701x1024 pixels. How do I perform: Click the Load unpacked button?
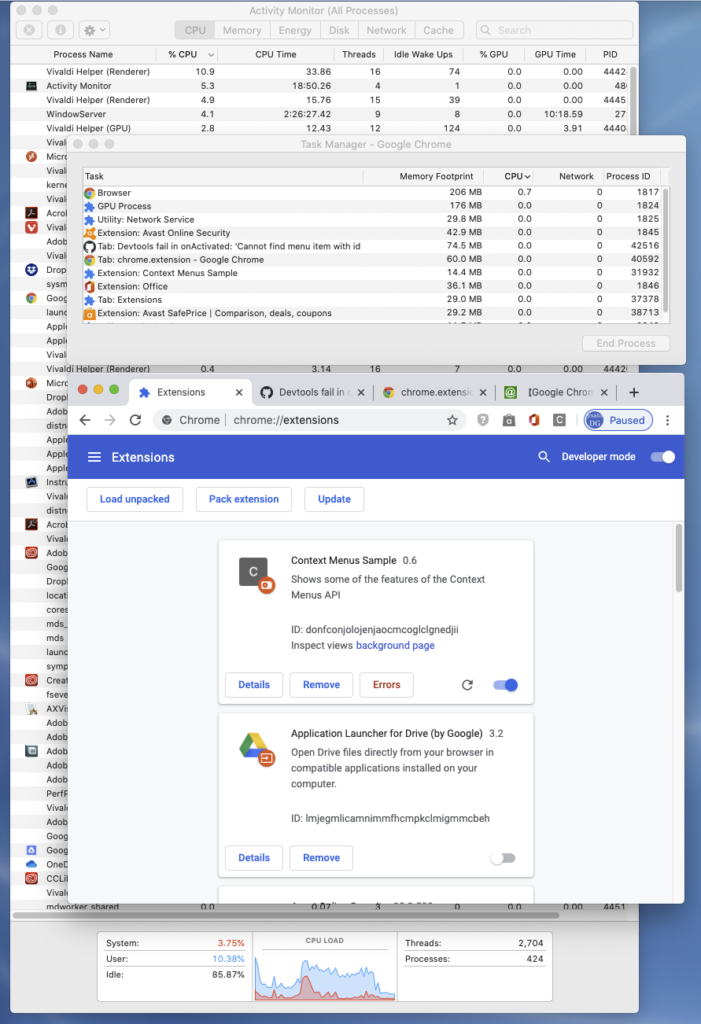[135, 499]
